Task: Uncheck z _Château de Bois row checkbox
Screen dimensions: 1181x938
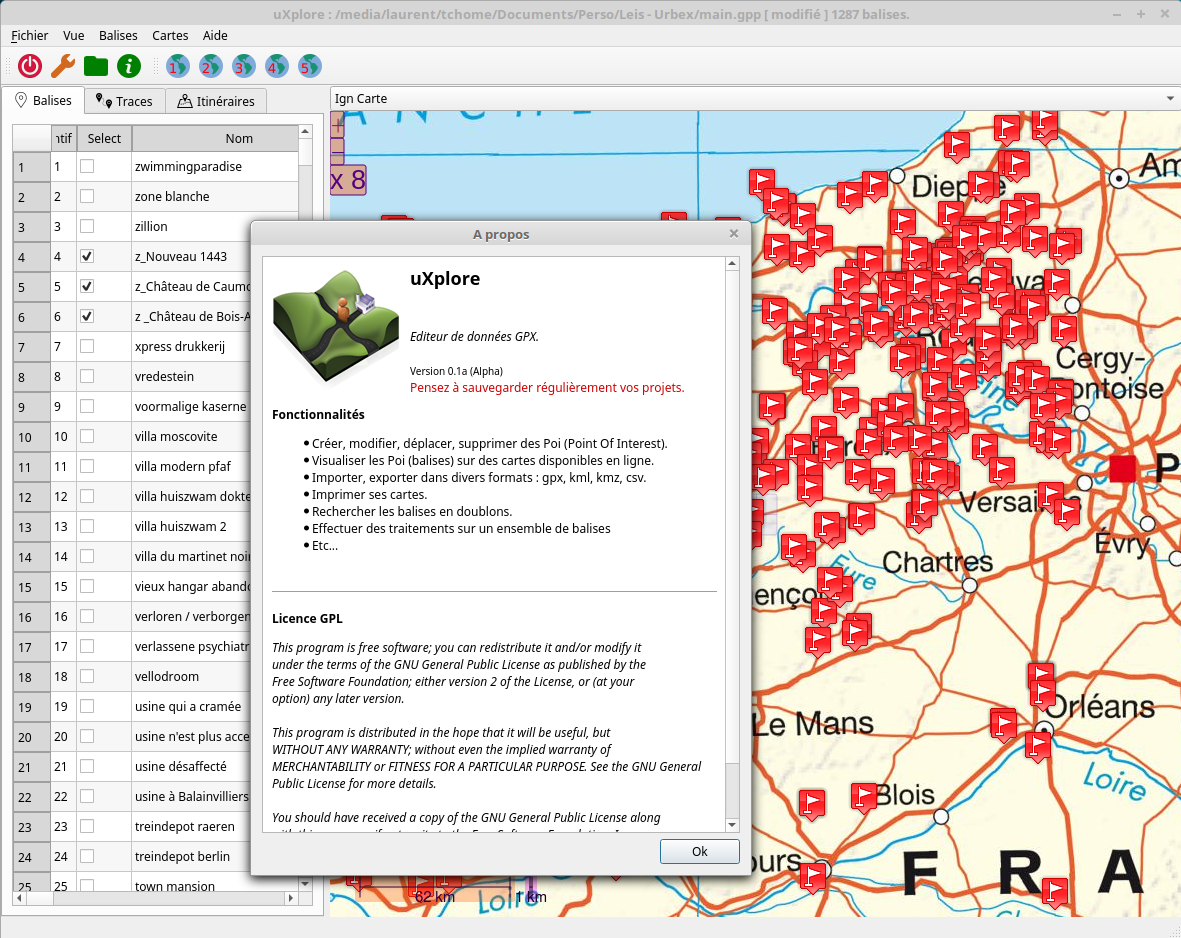Action: point(87,316)
